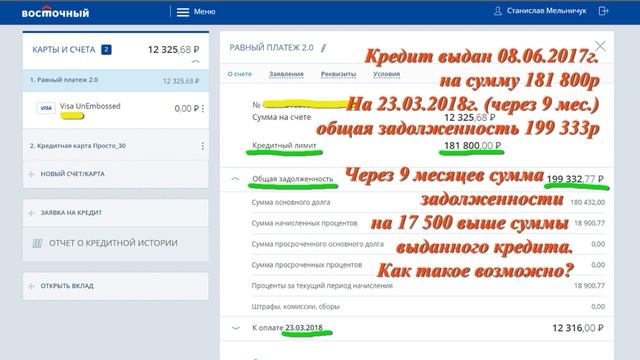Click Сумма основного долга row
This screenshot has width=640, height=360.
coord(428,202)
